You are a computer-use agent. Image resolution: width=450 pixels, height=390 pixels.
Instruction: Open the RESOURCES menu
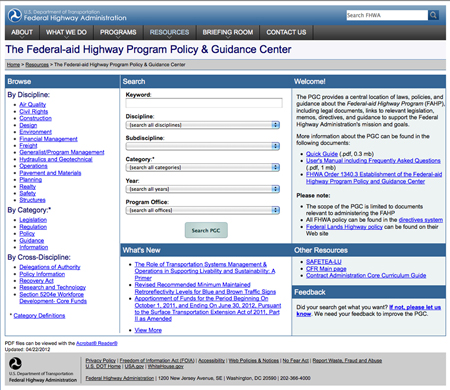click(x=169, y=32)
